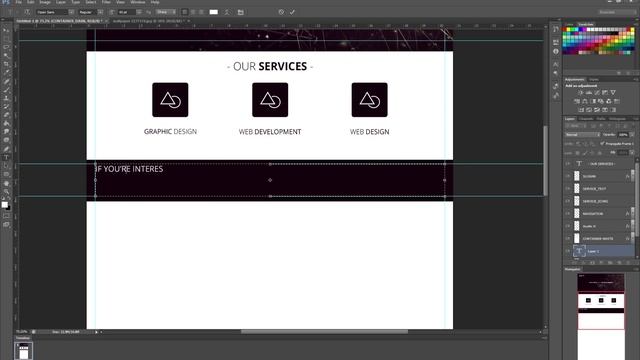Toggle Character and Paragraph panels icon
Viewport: 640px width, 360px height.
241,12
